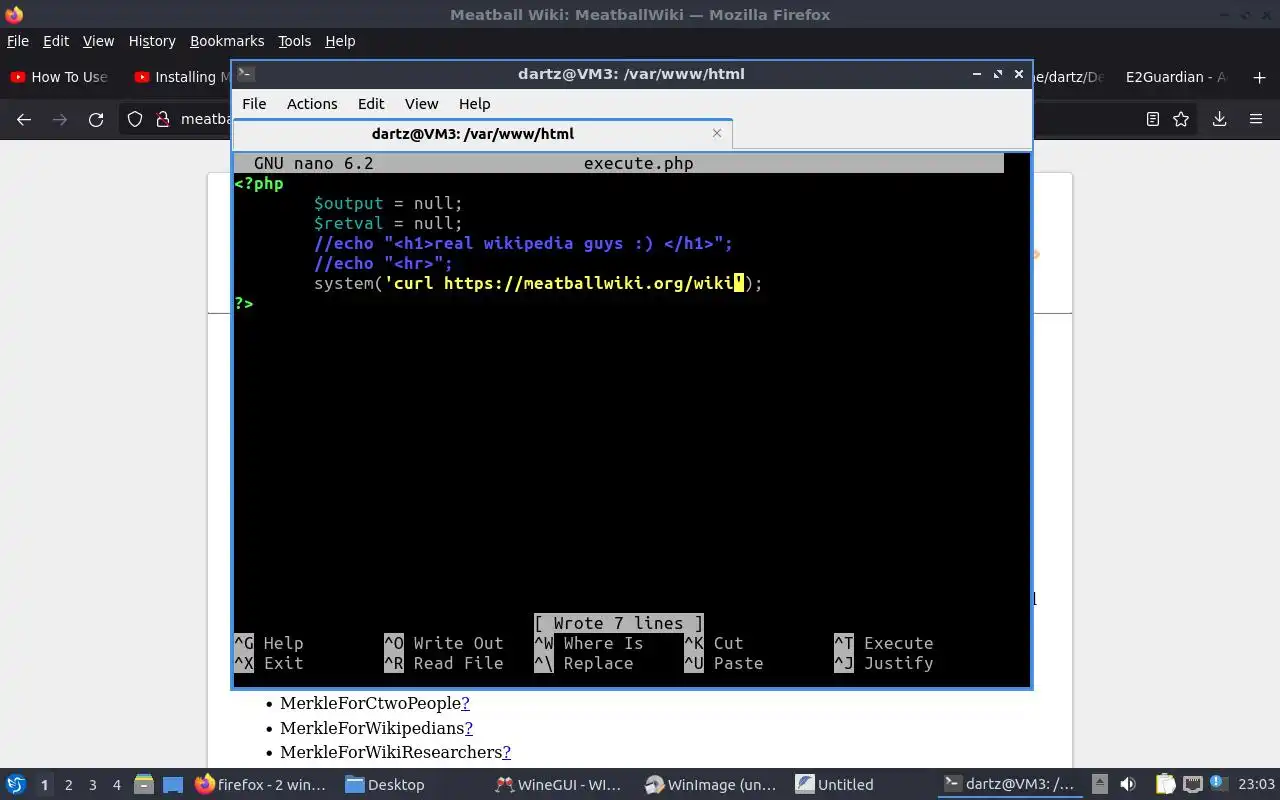Switch to workspace 3
Image resolution: width=1280 pixels, height=800 pixels.
[93, 785]
